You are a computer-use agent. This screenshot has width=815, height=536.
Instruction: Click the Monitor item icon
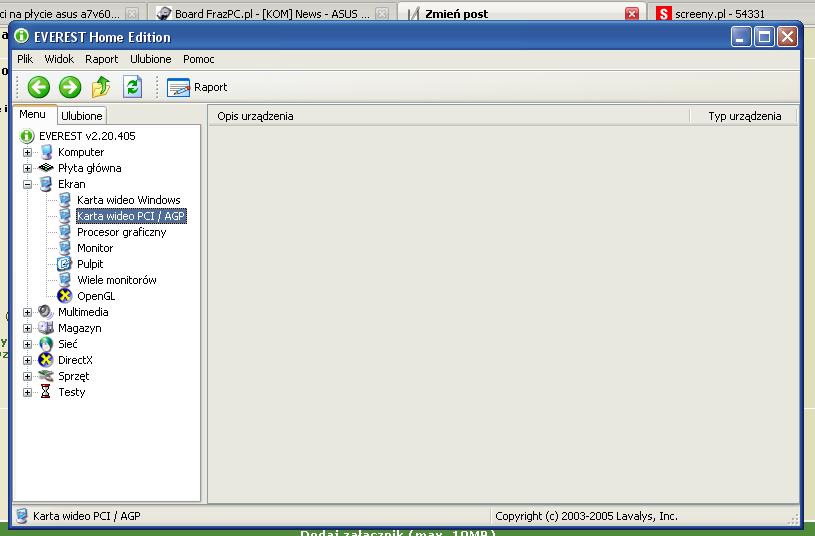(65, 248)
